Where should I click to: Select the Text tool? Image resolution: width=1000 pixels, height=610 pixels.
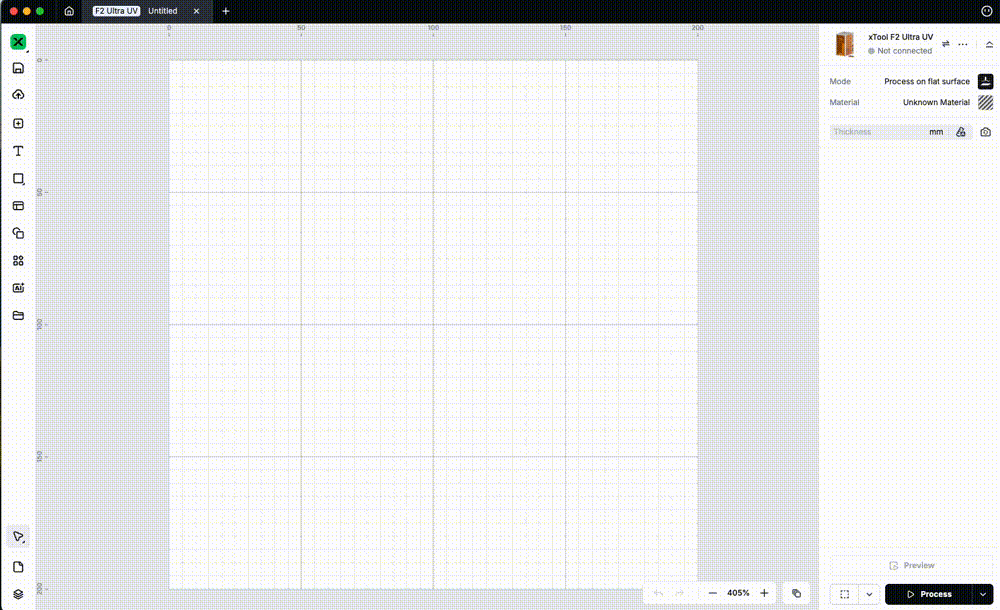[18, 151]
